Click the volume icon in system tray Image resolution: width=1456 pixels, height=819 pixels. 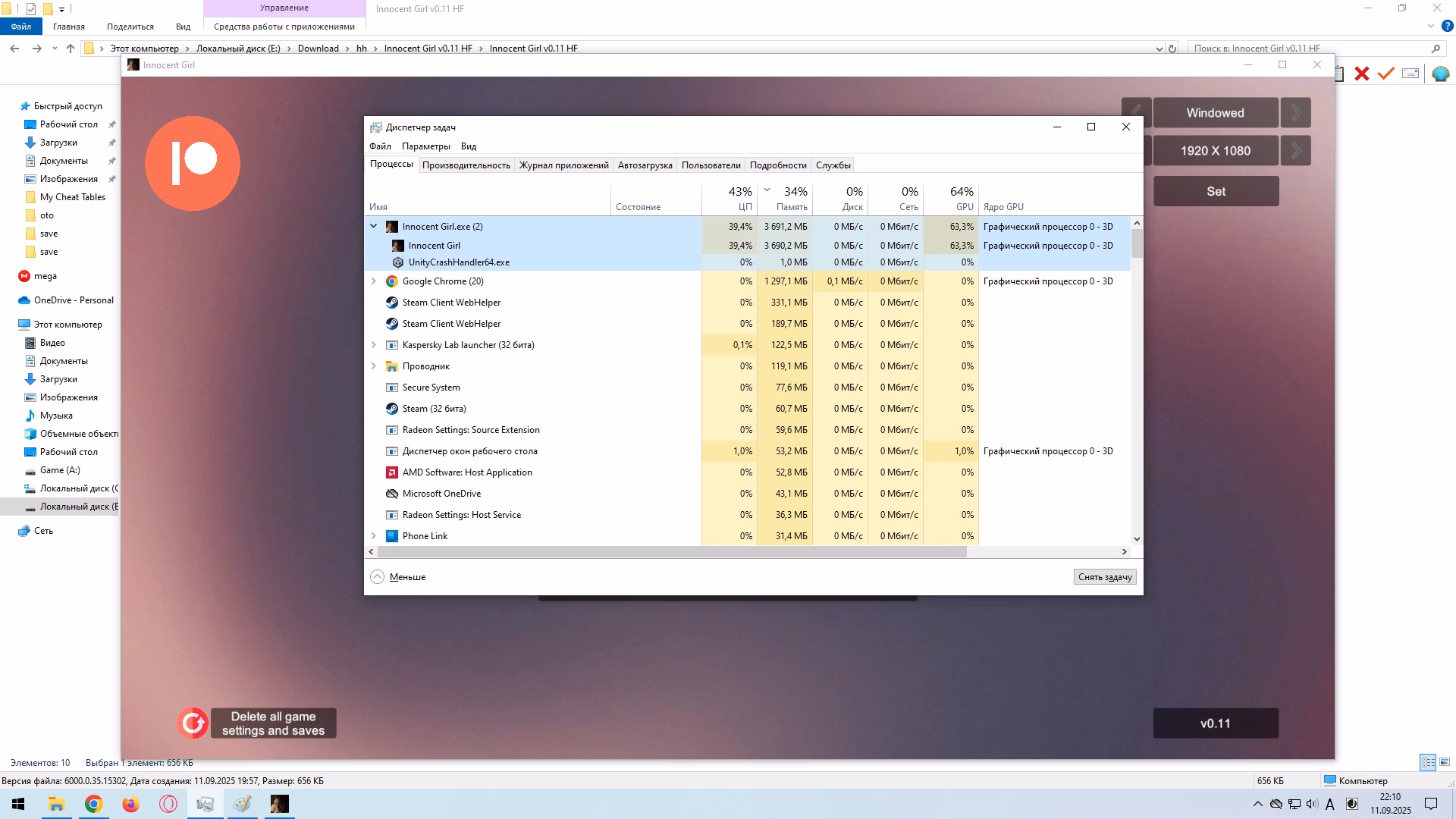(x=1311, y=804)
